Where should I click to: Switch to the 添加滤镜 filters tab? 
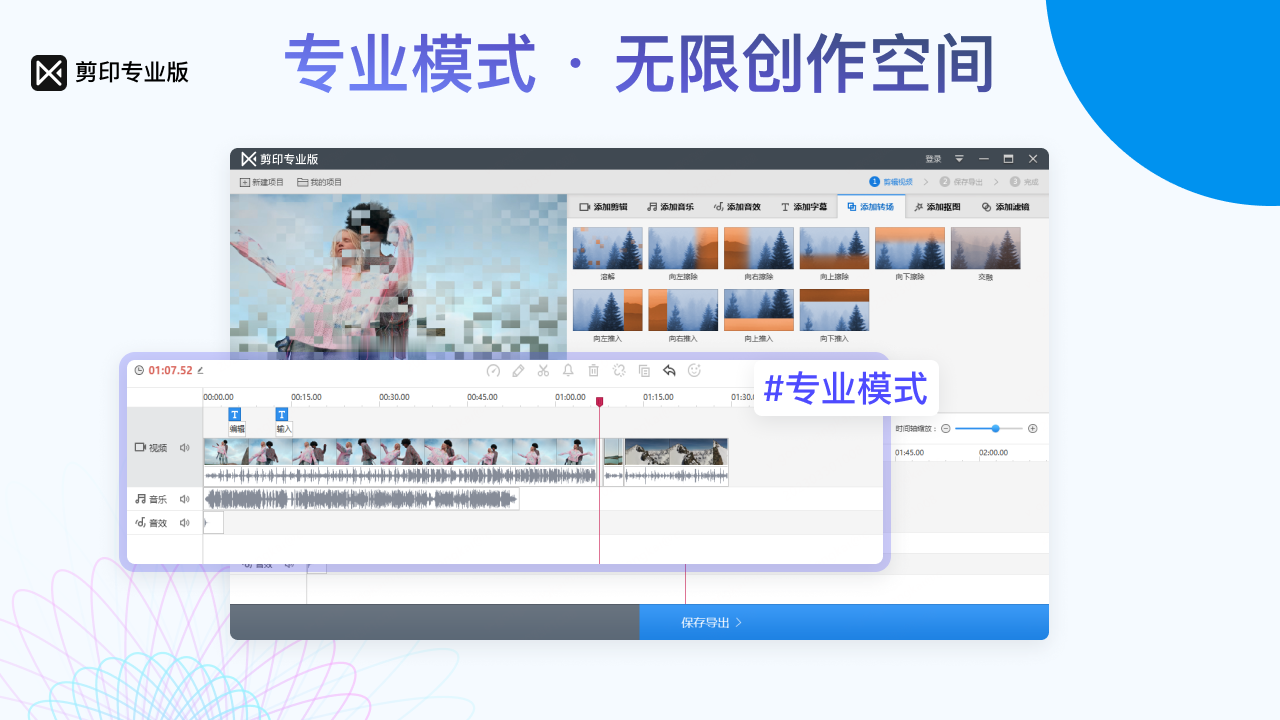[x=1005, y=206]
